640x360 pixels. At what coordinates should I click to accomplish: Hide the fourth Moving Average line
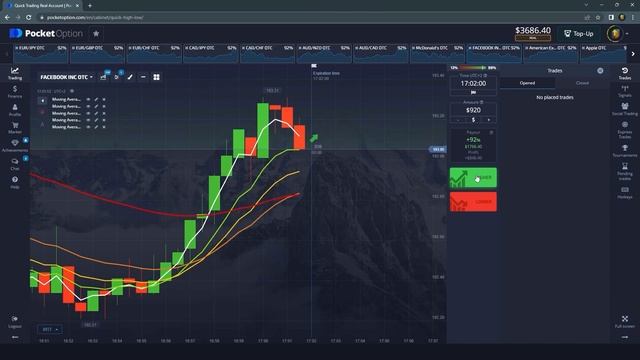(x=88, y=120)
